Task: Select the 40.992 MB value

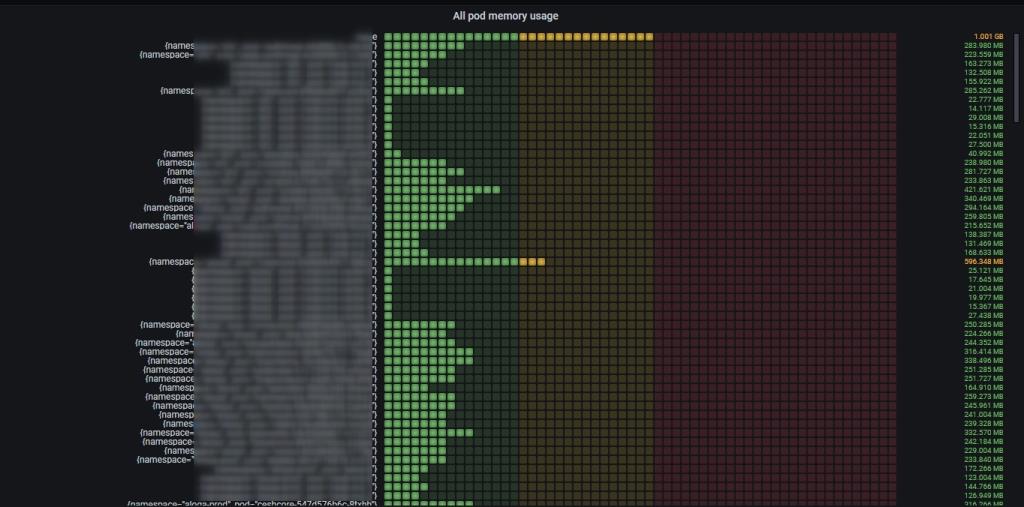Action: point(985,154)
